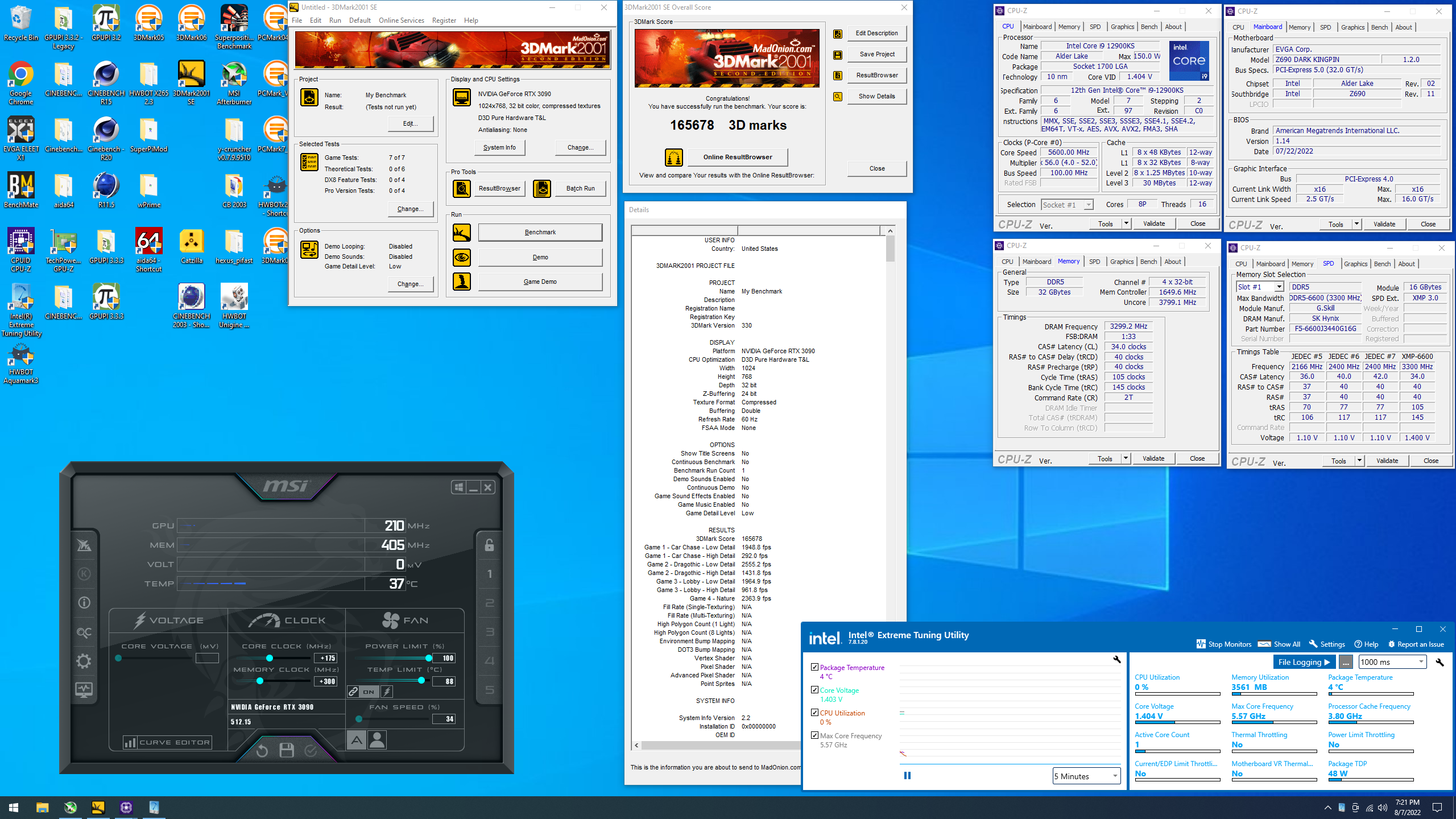This screenshot has width=1456, height=819.
Task: Open the notification center icon
Action: click(1437, 807)
